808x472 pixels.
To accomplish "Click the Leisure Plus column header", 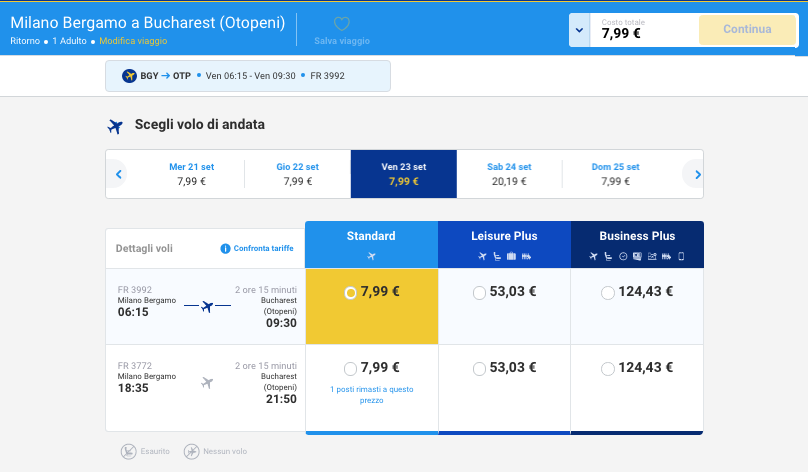I will pyautogui.click(x=504, y=244).
